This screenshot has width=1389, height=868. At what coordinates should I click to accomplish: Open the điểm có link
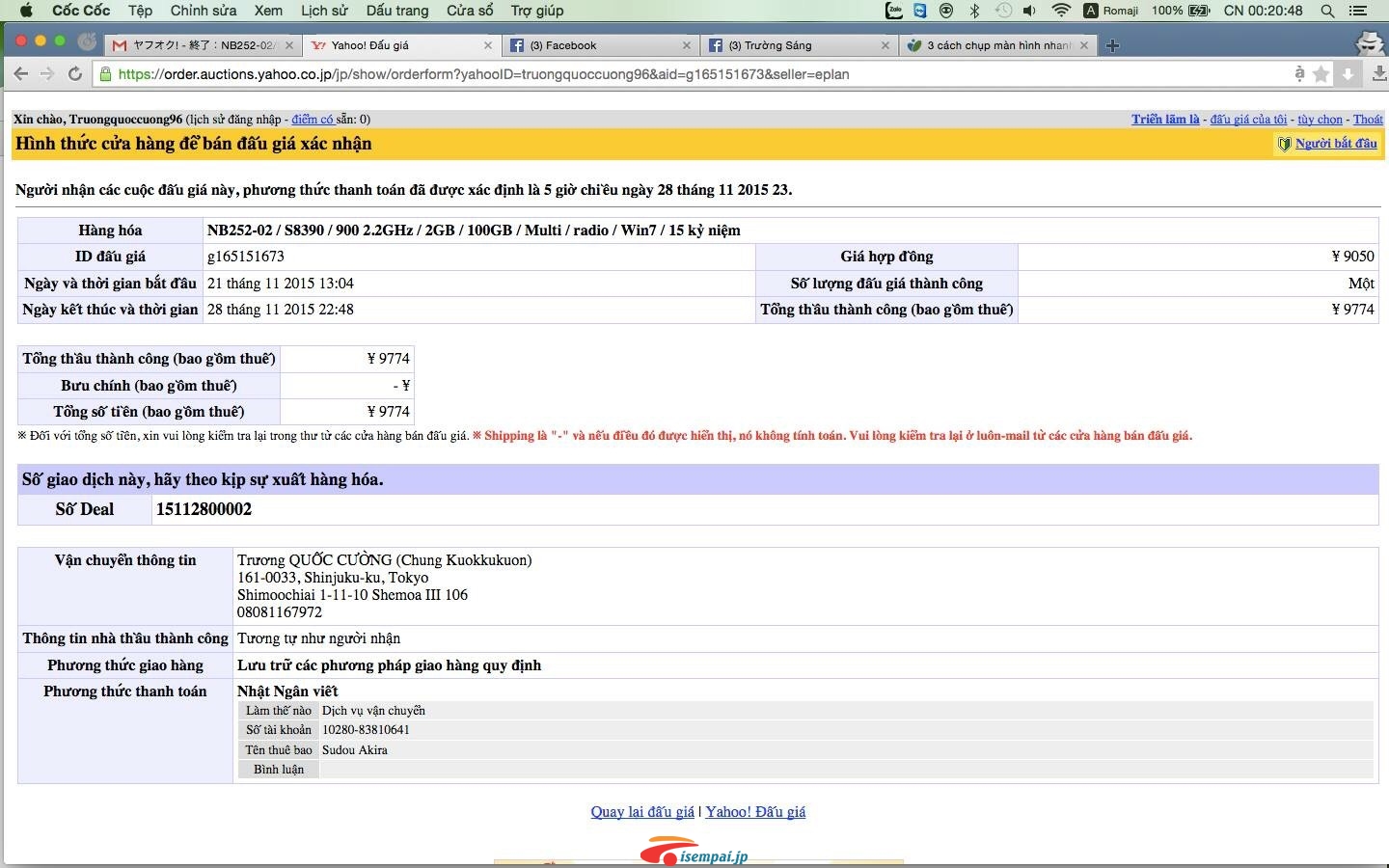[x=313, y=120]
